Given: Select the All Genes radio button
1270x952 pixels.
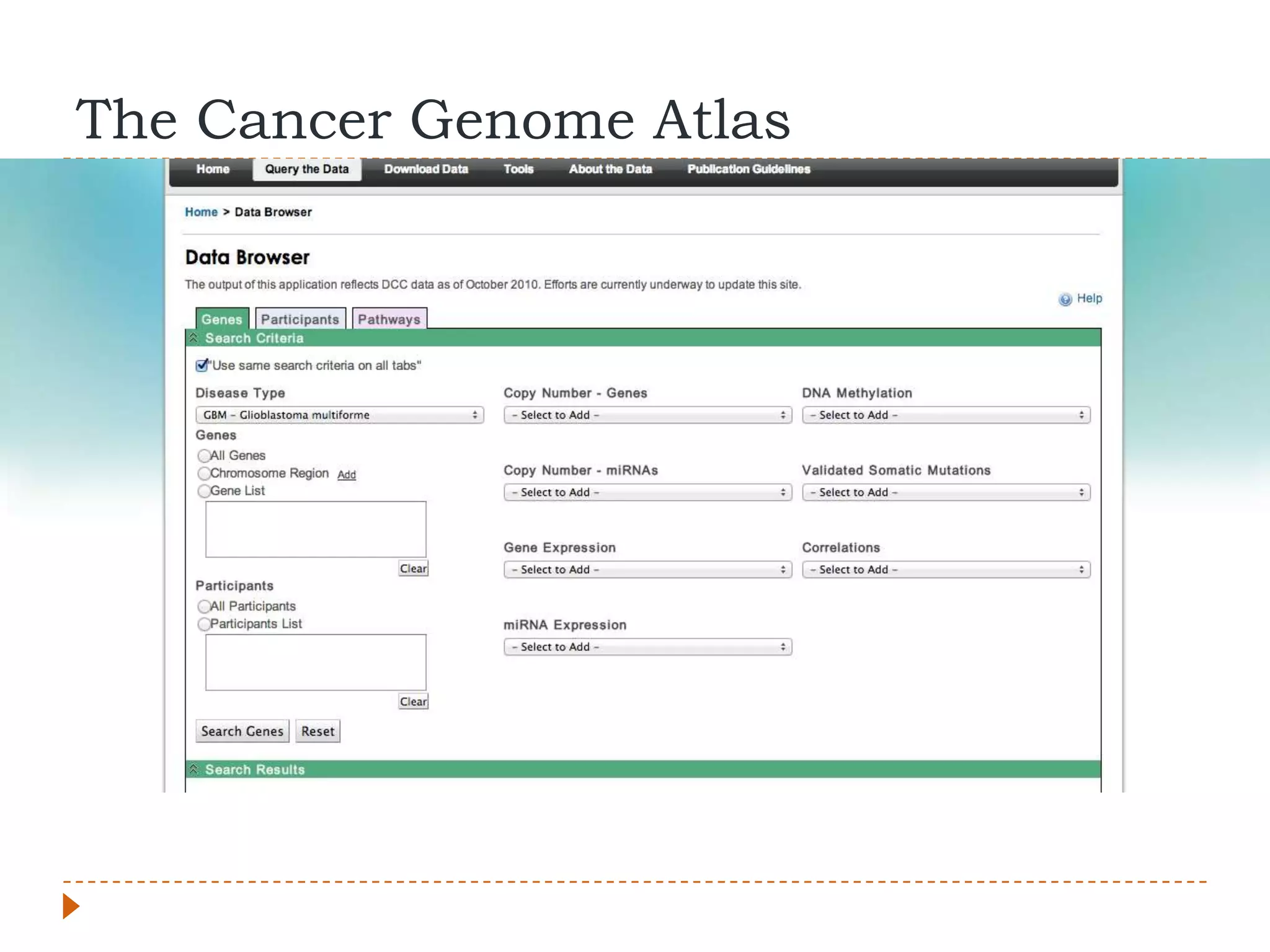Looking at the screenshot, I should point(204,456).
